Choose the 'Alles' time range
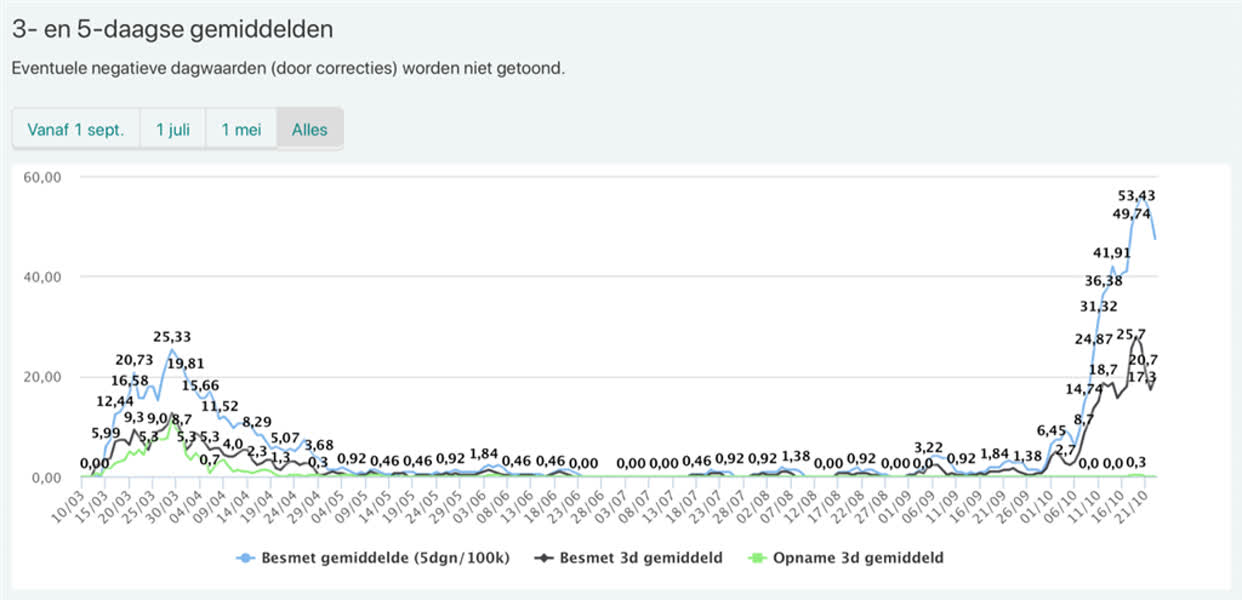The width and height of the screenshot is (1242, 600). pos(310,130)
